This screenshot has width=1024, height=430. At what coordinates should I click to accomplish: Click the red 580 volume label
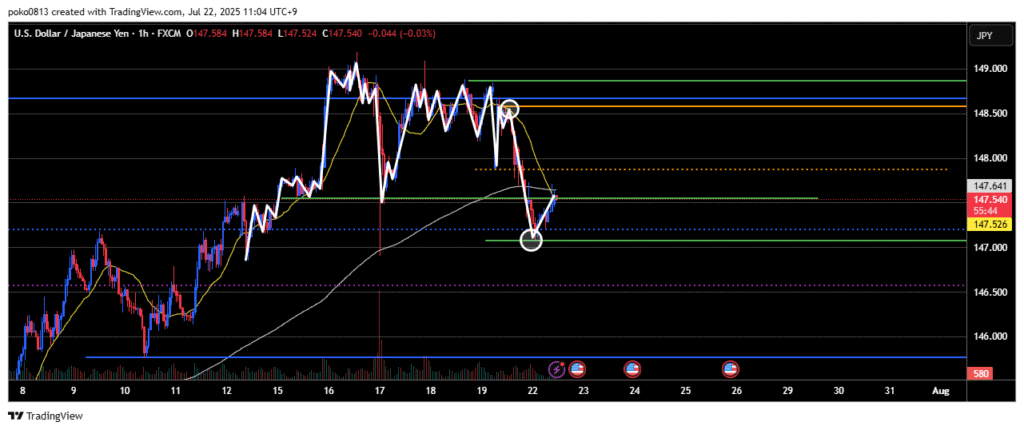(x=982, y=373)
